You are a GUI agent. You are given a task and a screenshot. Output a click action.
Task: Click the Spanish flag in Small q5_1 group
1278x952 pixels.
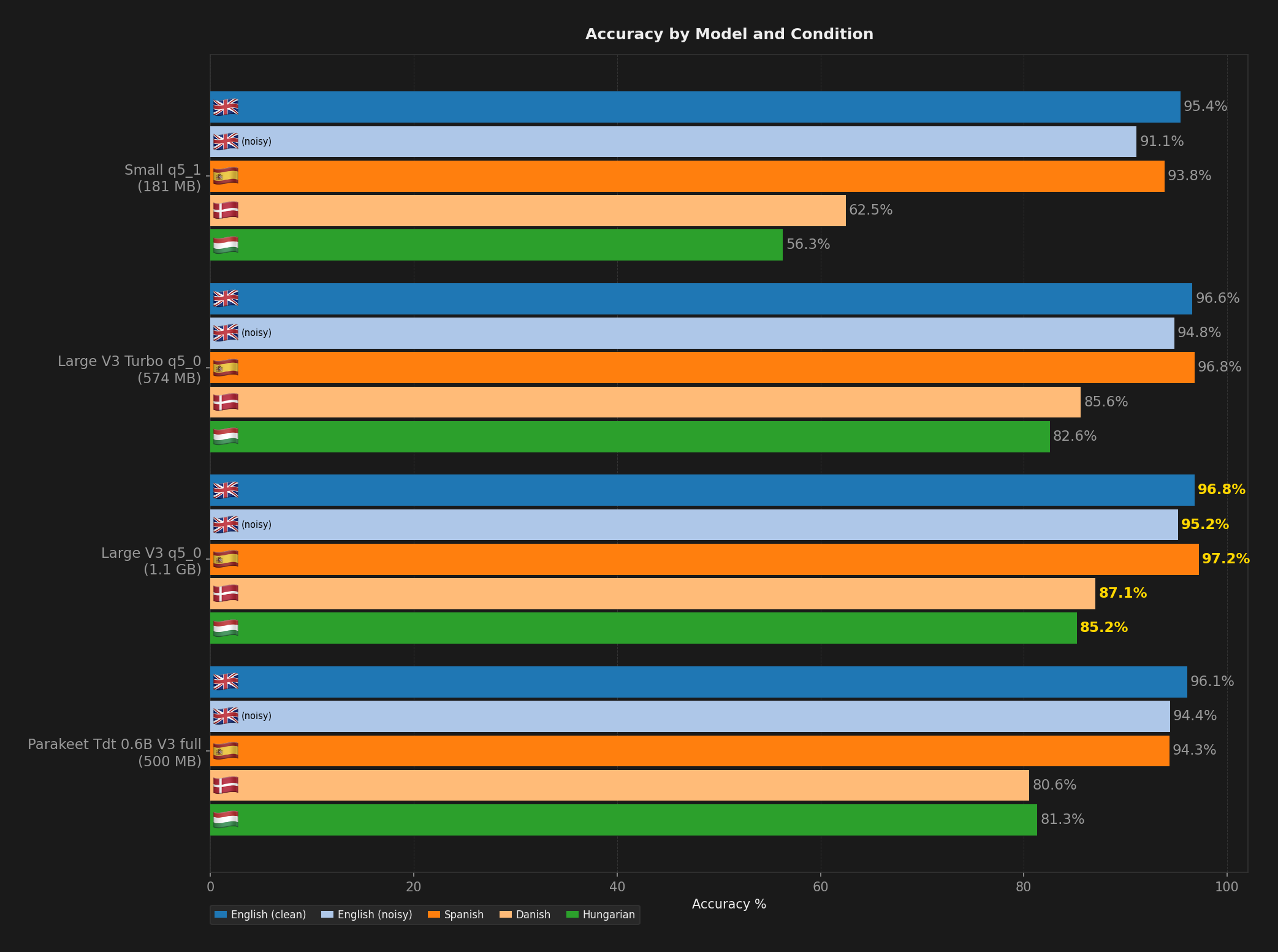click(x=226, y=176)
